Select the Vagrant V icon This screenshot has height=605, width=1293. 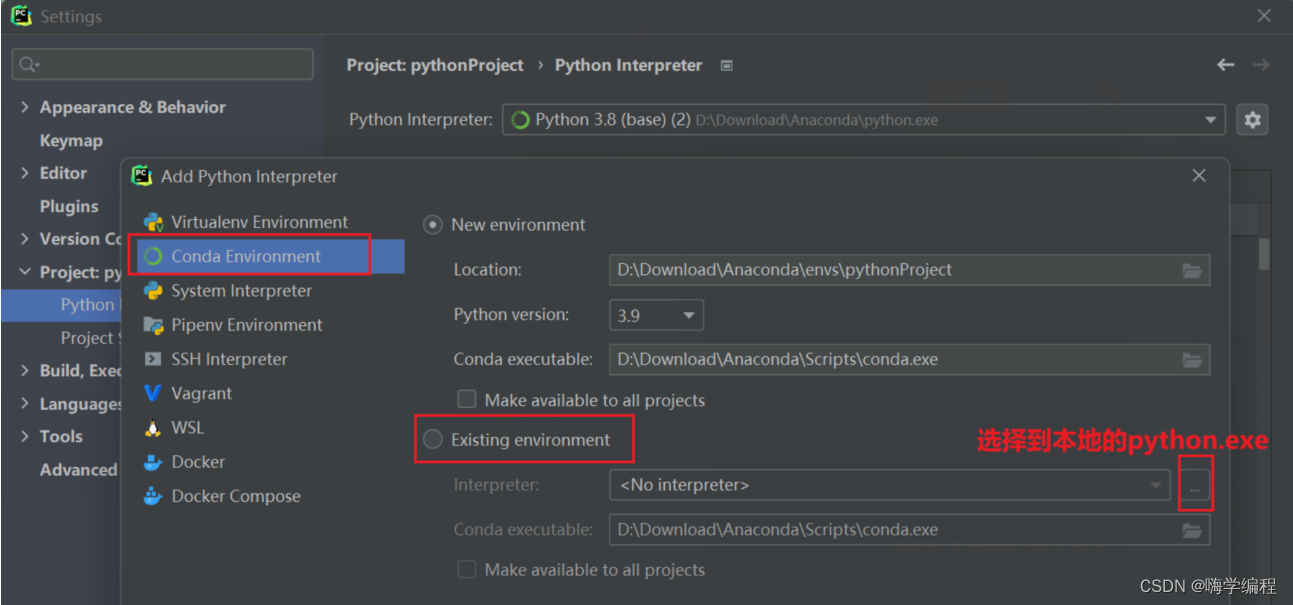click(153, 394)
